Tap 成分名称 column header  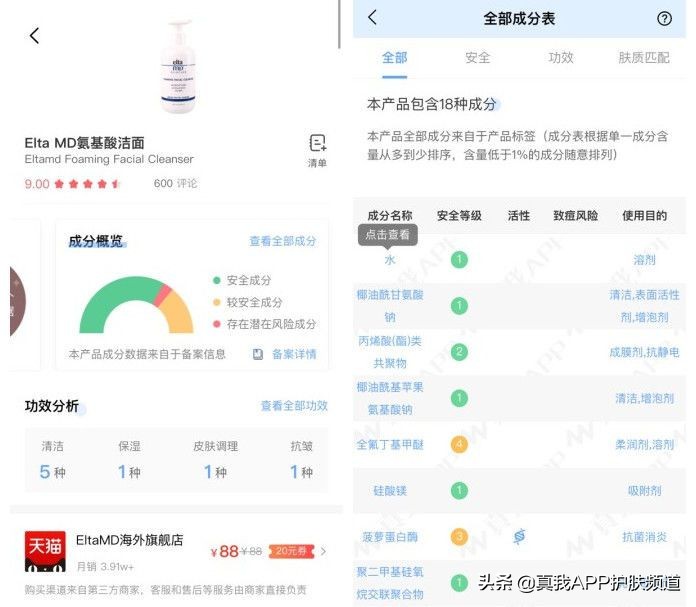pyautogui.click(x=390, y=216)
